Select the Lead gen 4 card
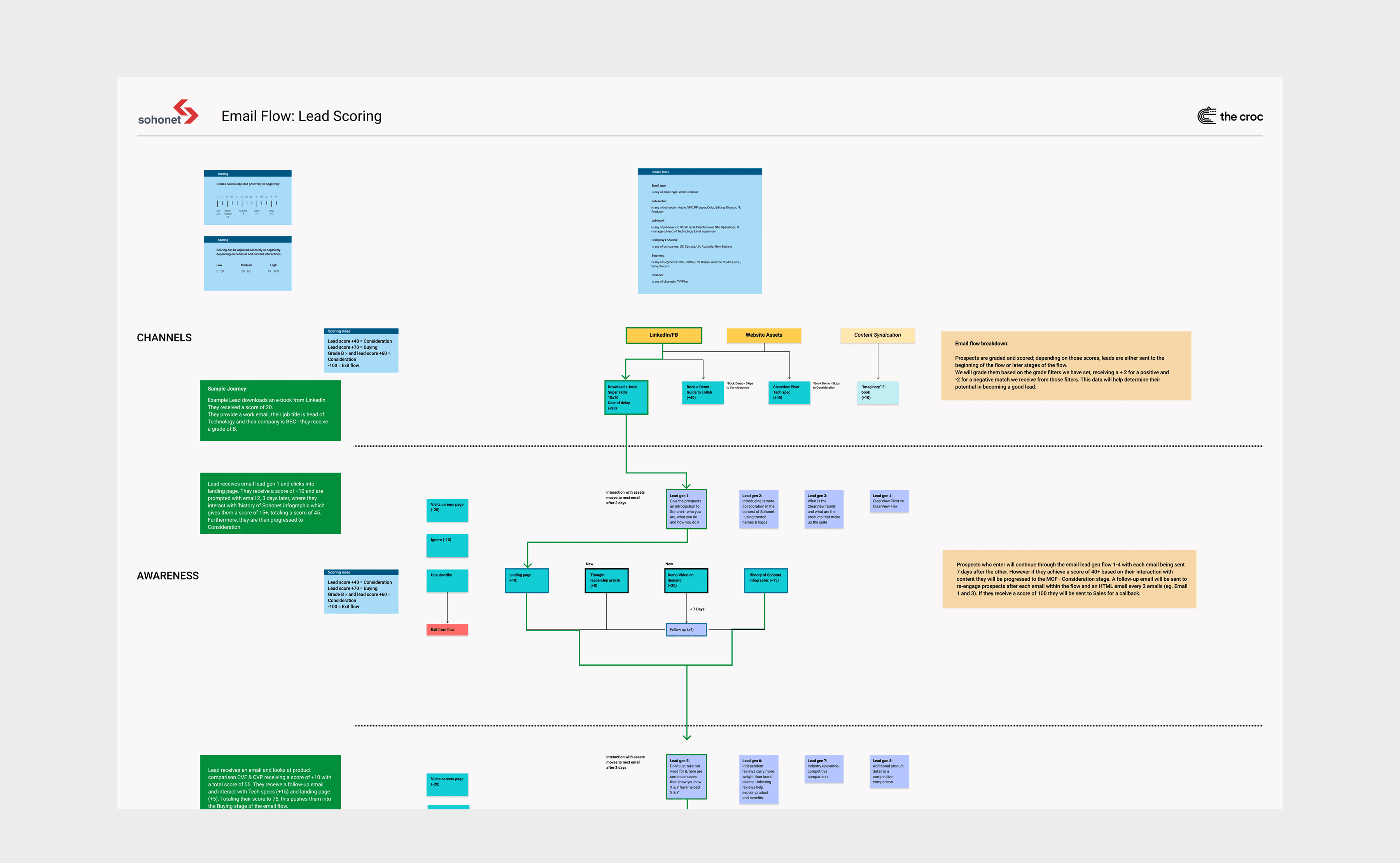Screen dimensions: 1400x863 (889, 501)
